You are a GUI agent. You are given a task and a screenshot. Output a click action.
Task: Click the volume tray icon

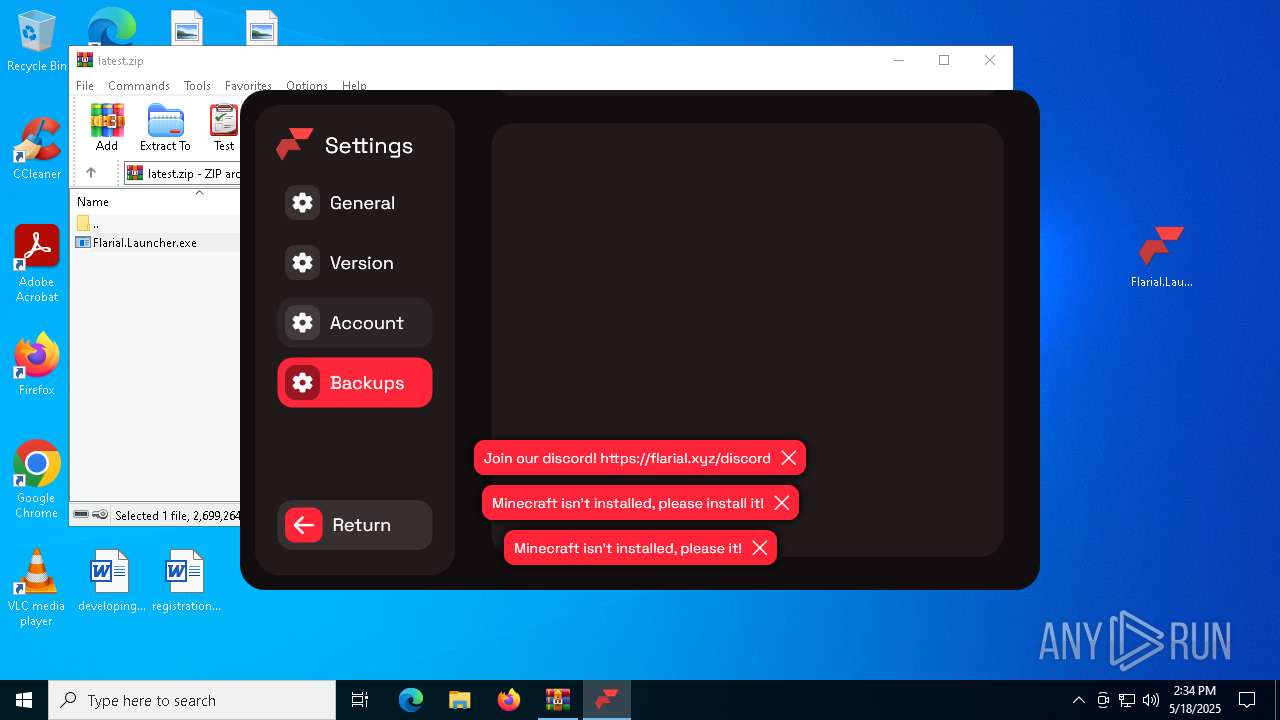1151,700
